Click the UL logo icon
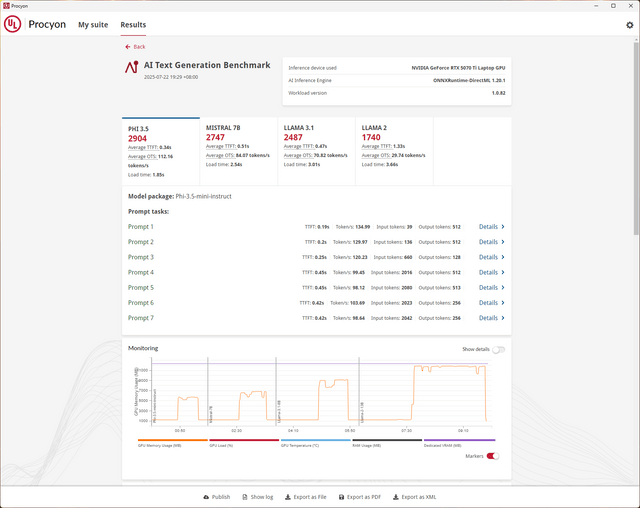 tap(12, 24)
